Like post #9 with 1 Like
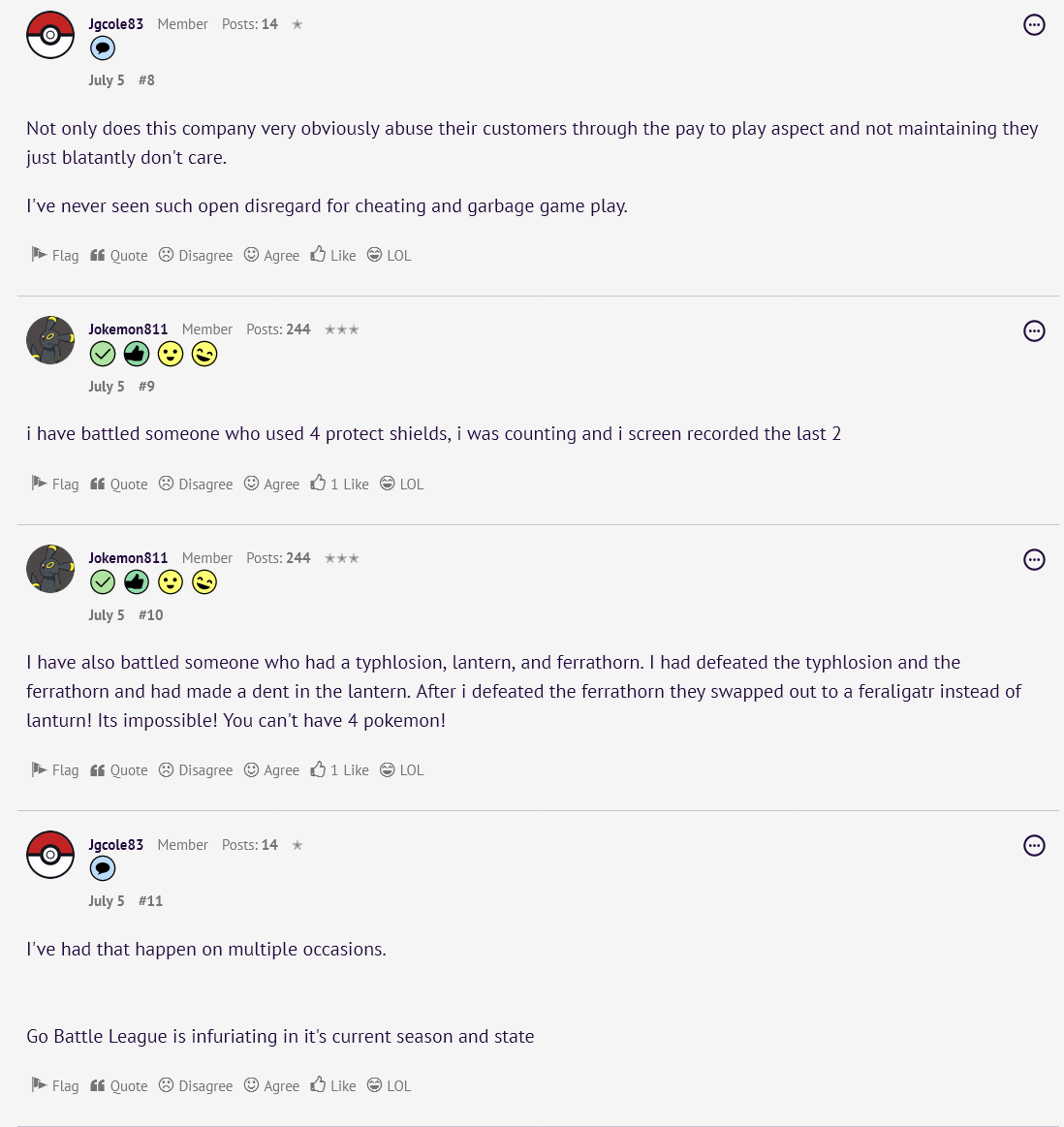1064x1127 pixels. [339, 485]
